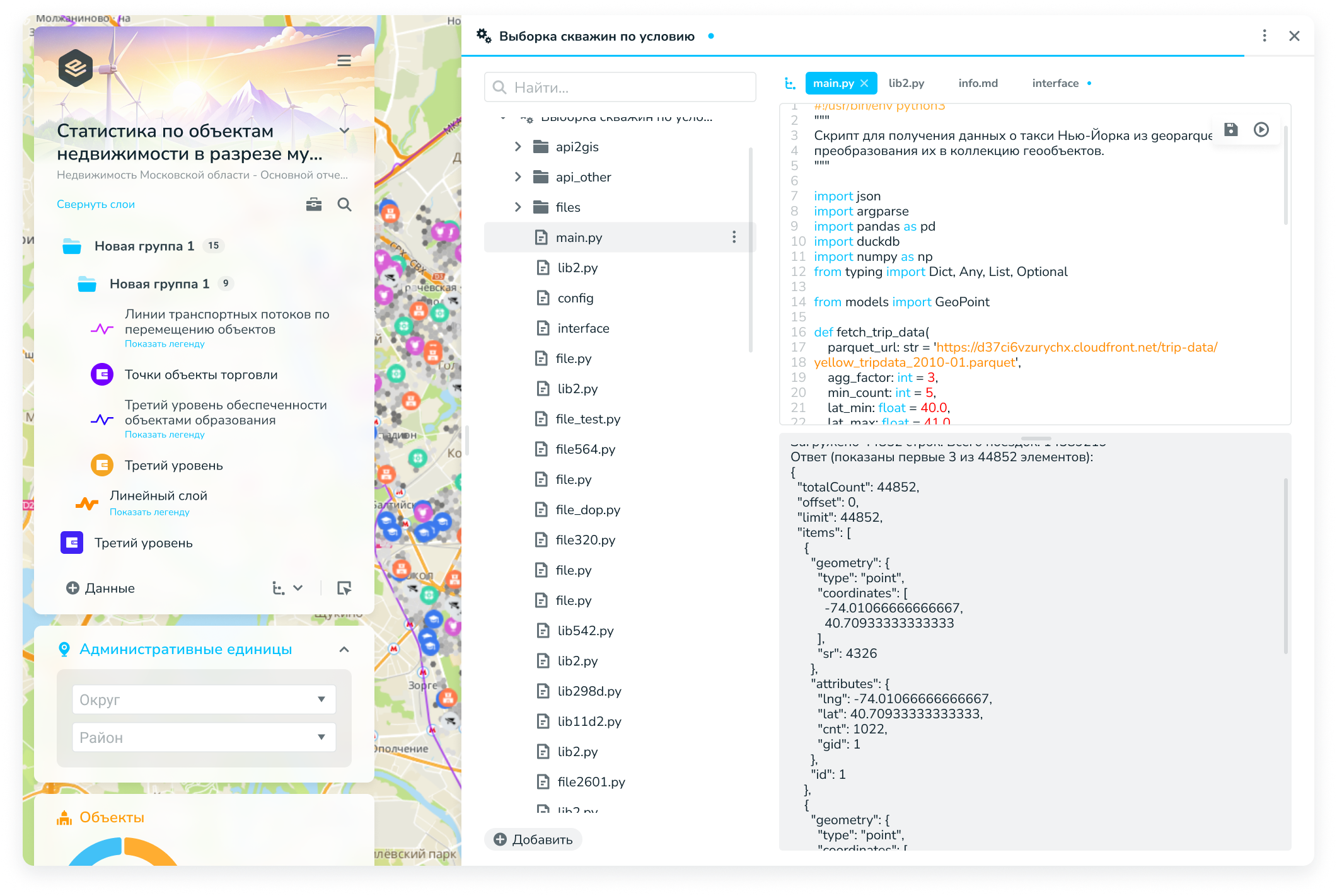The image size is (1337, 896).
Task: Click the file icon of config
Action: 543,298
